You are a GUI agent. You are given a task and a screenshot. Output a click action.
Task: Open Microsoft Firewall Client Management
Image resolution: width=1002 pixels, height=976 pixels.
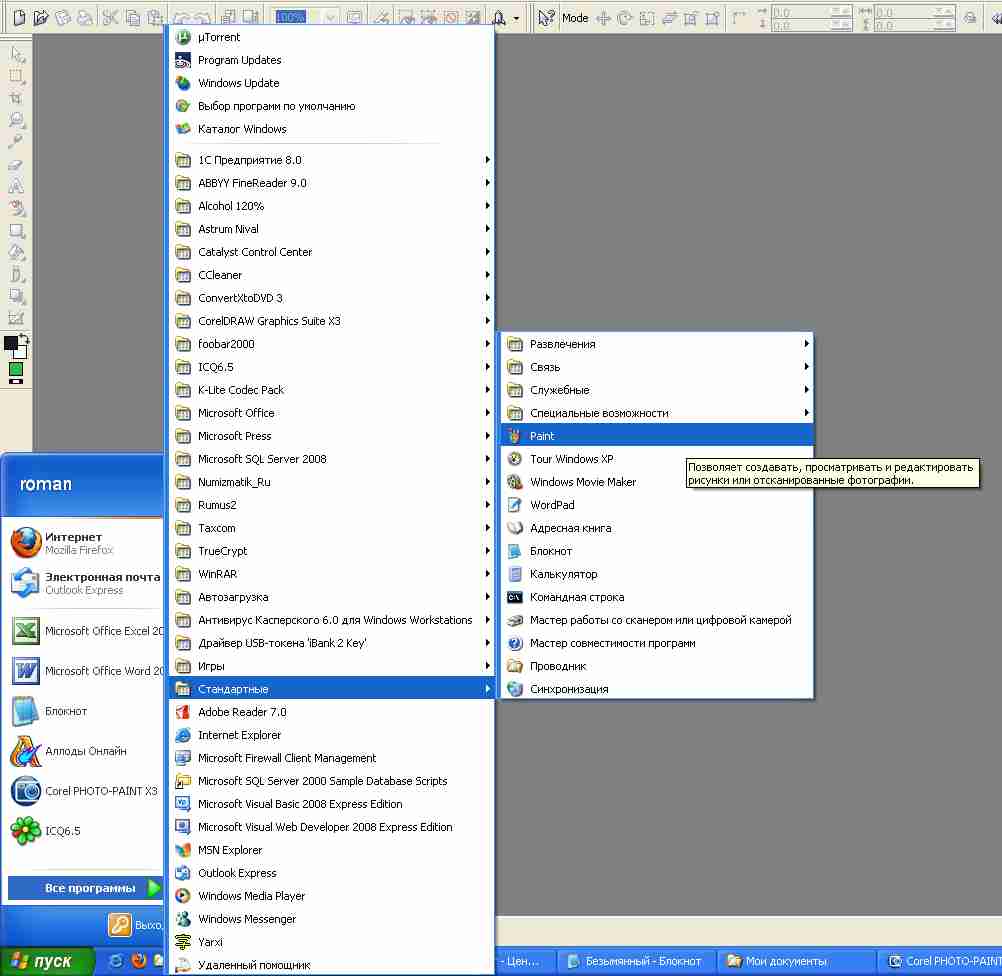point(331,758)
